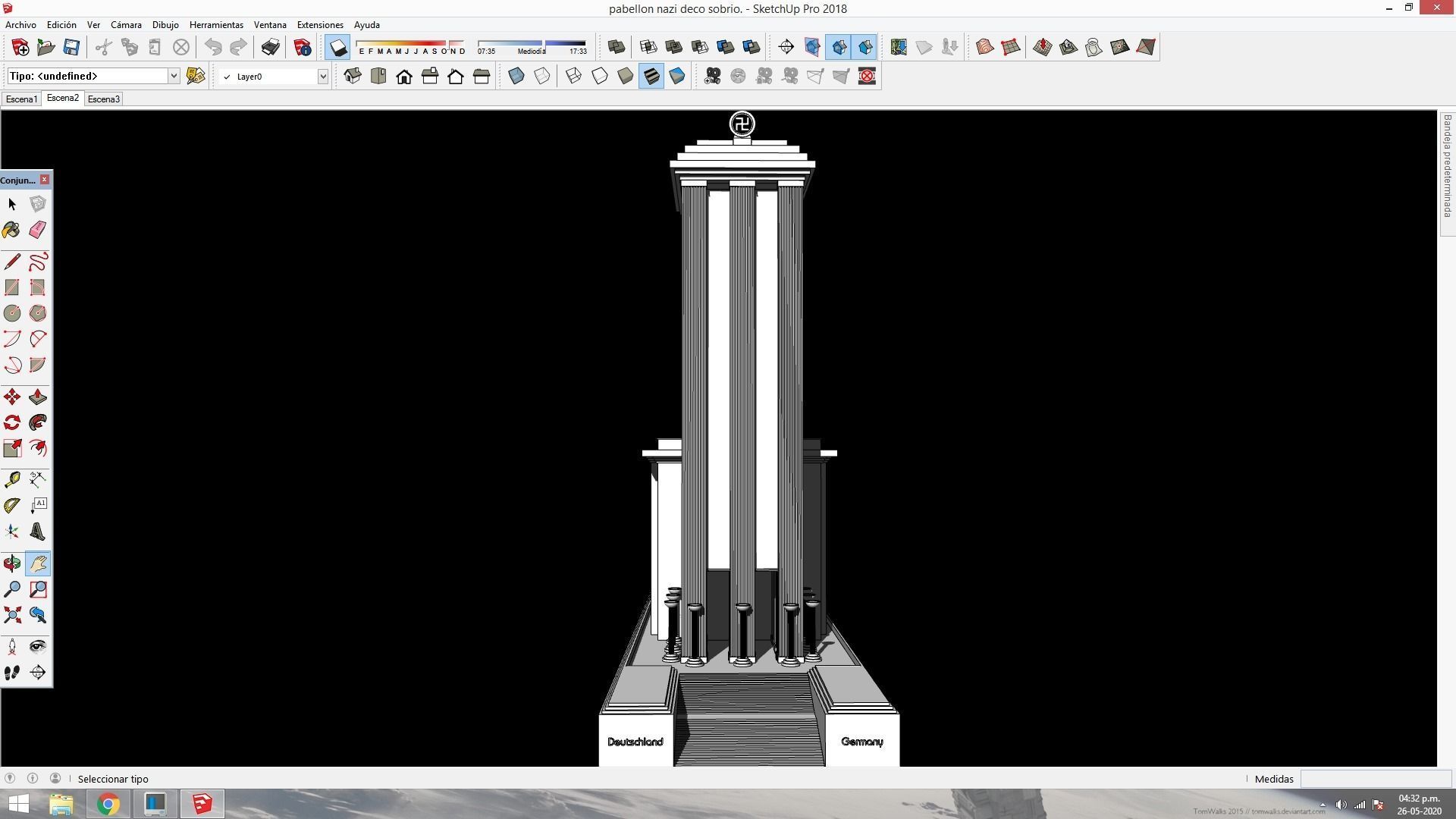Toggle Section Cuts display
This screenshot has height=819, width=1456.
coord(838,48)
